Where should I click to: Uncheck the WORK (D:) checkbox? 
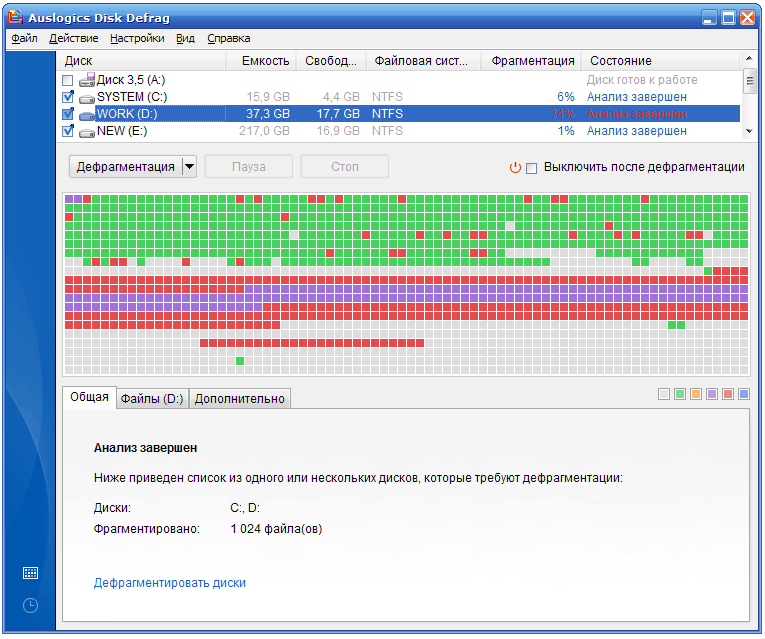pyautogui.click(x=68, y=114)
